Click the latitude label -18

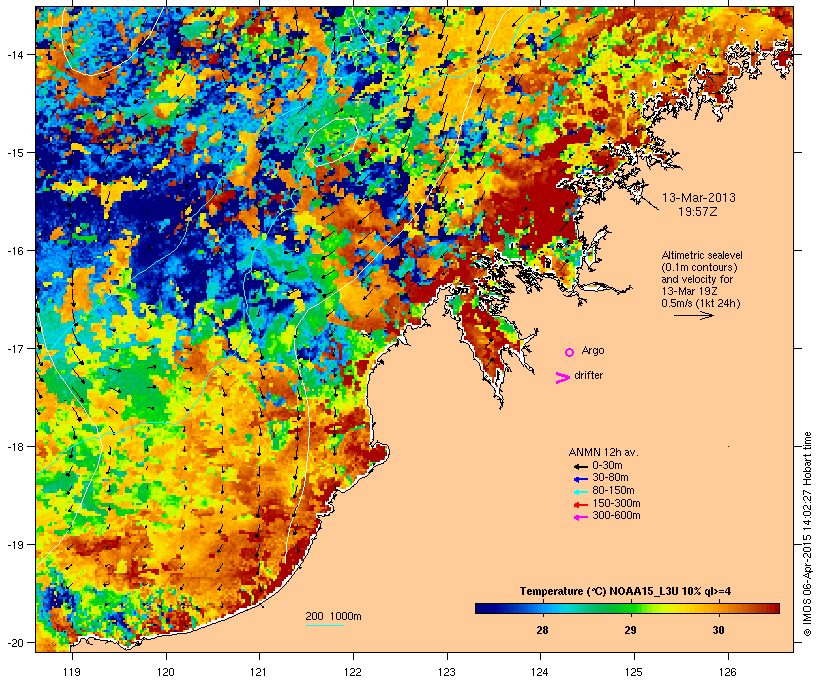pyautogui.click(x=14, y=447)
